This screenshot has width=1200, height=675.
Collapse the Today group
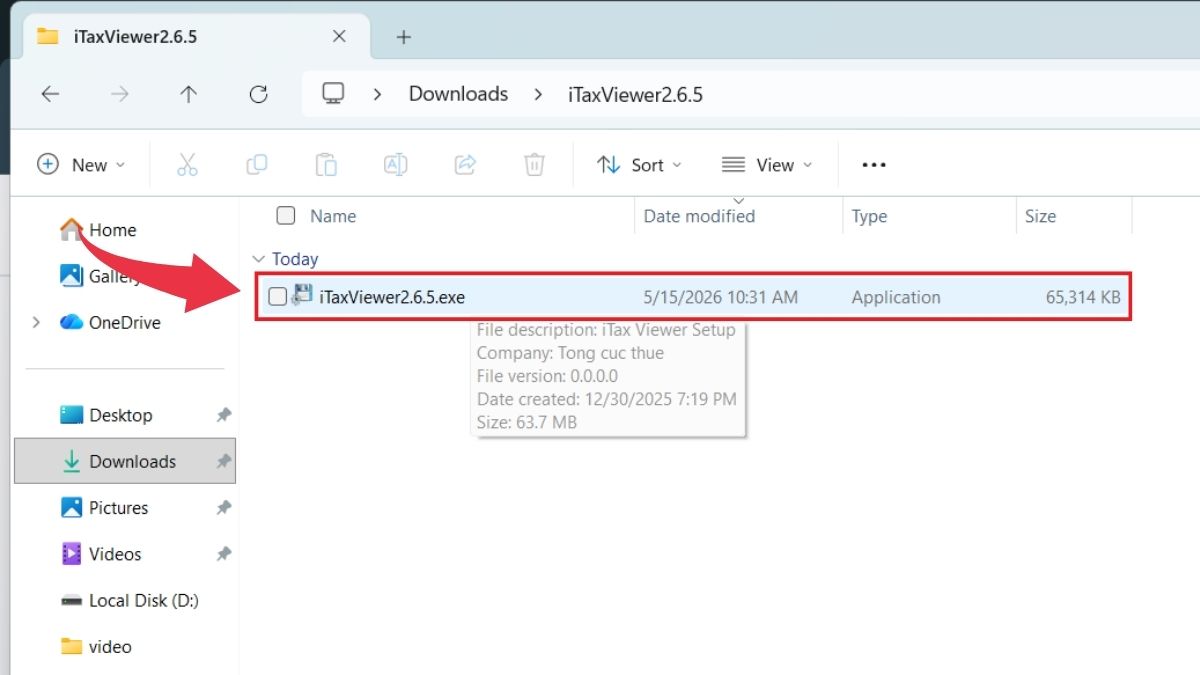259,259
